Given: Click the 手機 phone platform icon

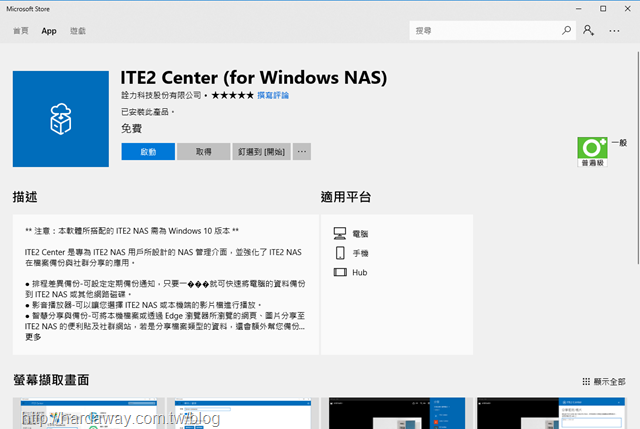Looking at the screenshot, I should (x=340, y=253).
